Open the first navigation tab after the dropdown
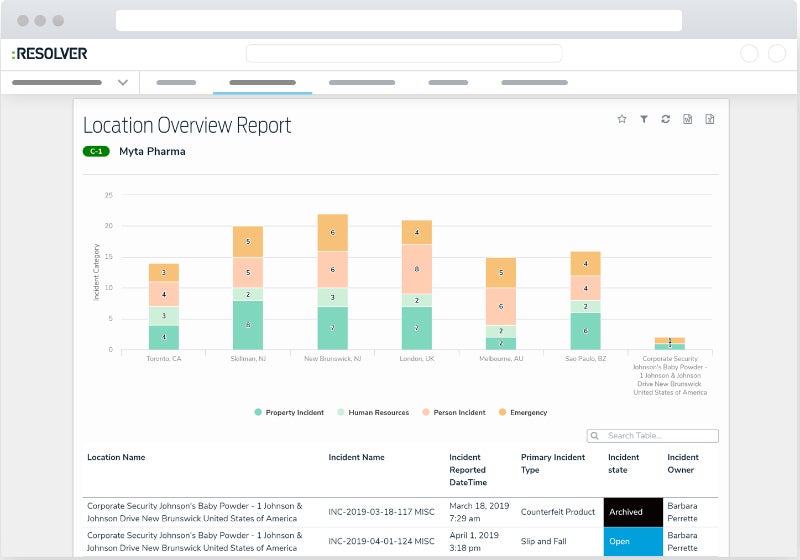Image resolution: width=800 pixels, height=560 pixels. [177, 82]
